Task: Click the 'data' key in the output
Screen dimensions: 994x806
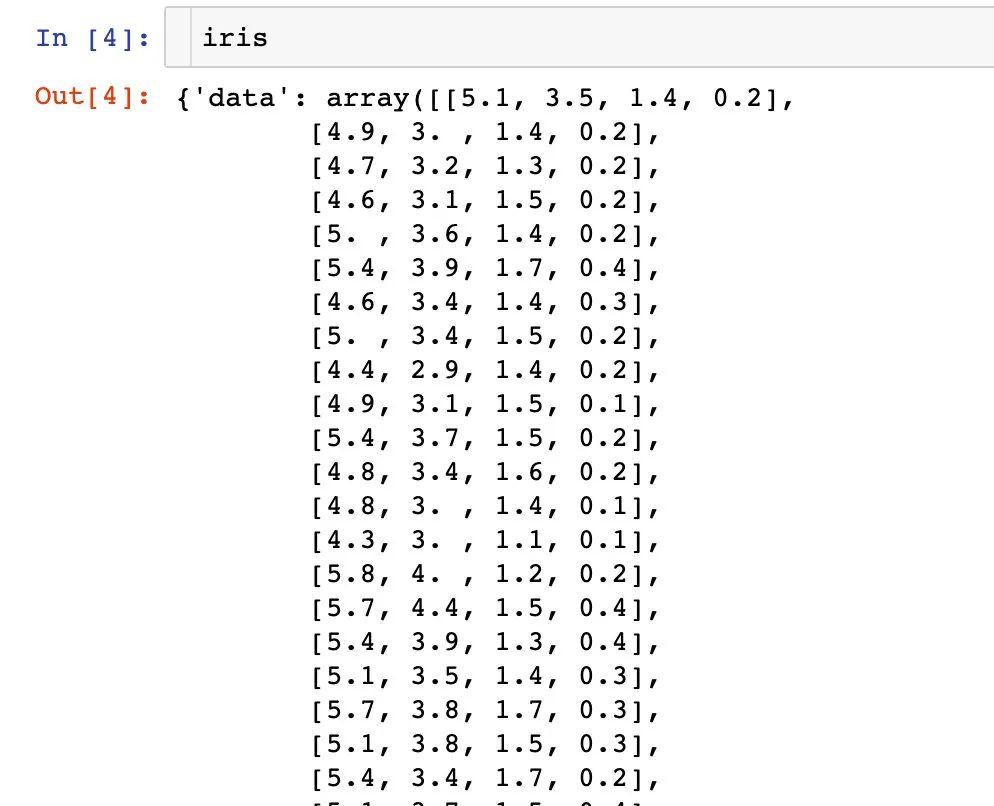Action: point(246,98)
